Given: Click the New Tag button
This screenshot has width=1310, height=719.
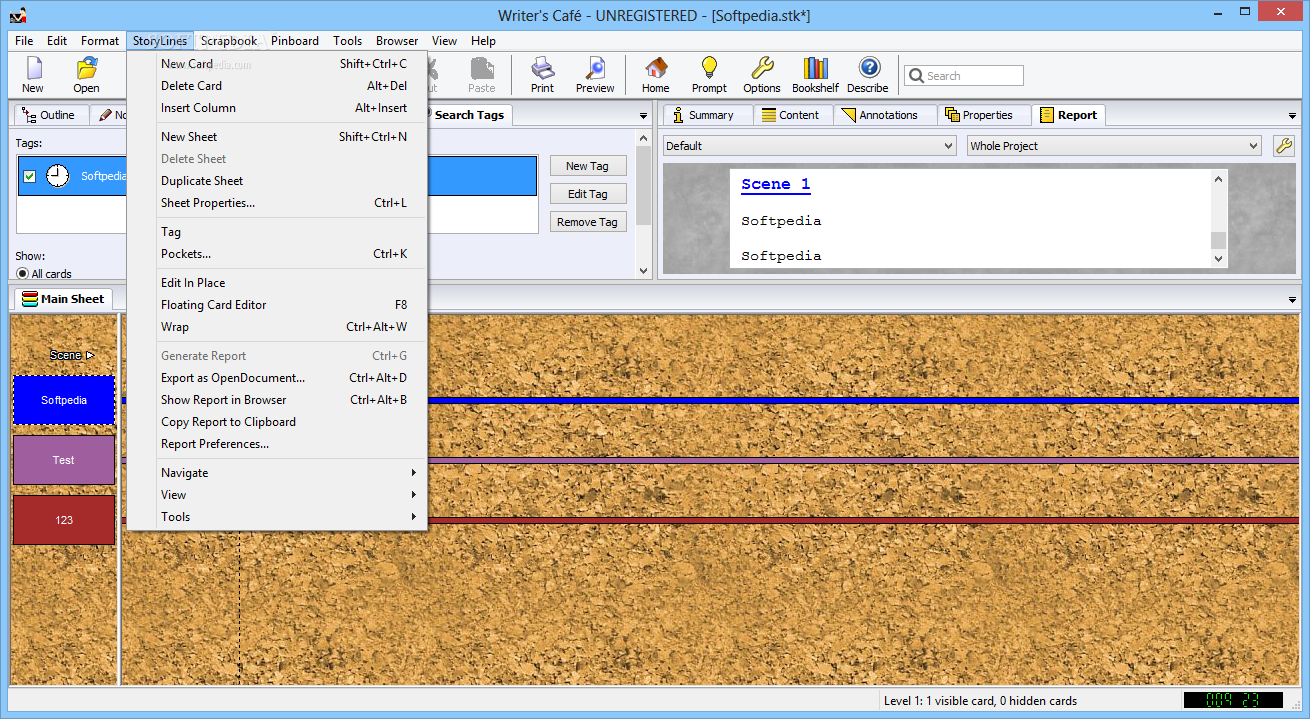Looking at the screenshot, I should [x=587, y=166].
